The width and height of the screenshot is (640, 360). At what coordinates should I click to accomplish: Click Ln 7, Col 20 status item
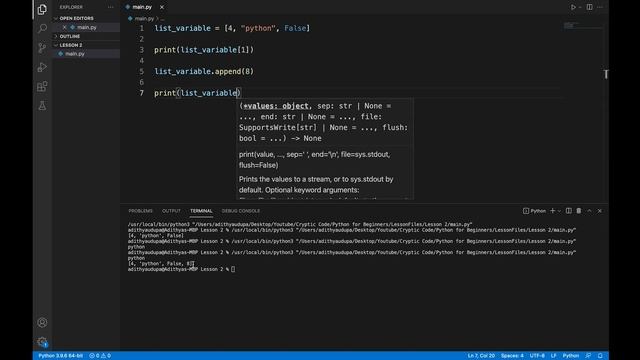pos(481,356)
